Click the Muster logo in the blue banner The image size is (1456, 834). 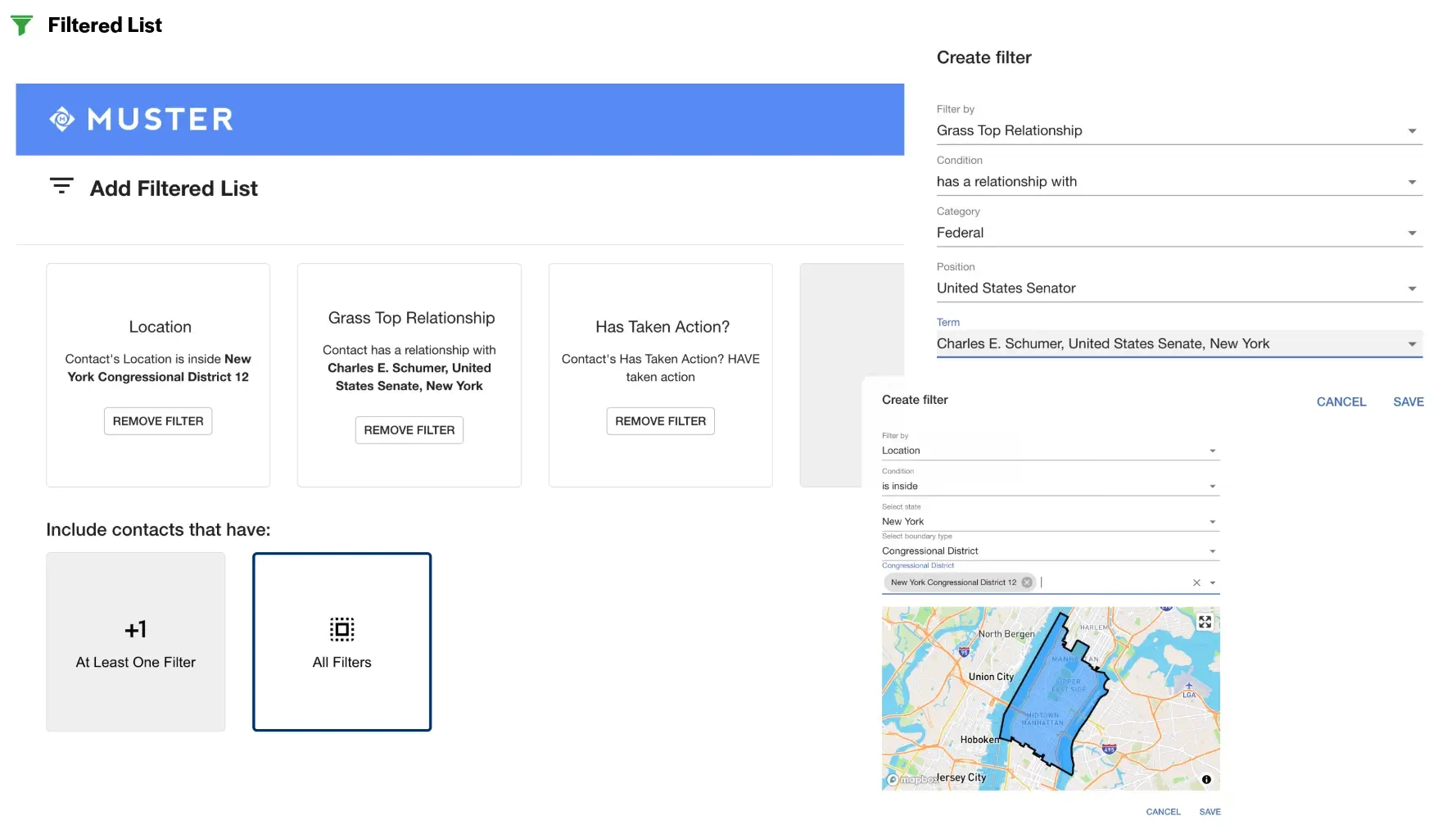(x=141, y=120)
